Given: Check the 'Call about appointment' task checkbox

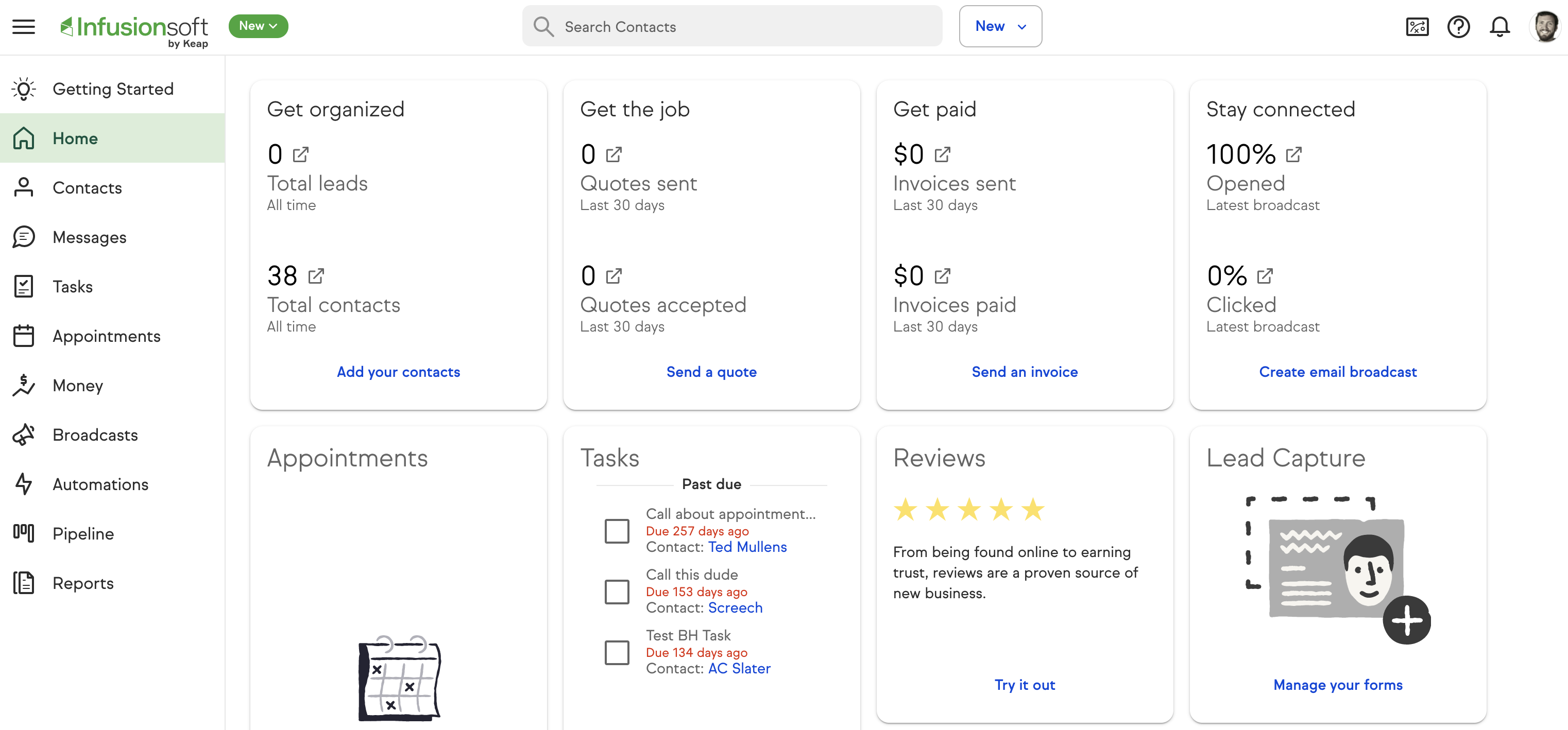Looking at the screenshot, I should point(617,530).
